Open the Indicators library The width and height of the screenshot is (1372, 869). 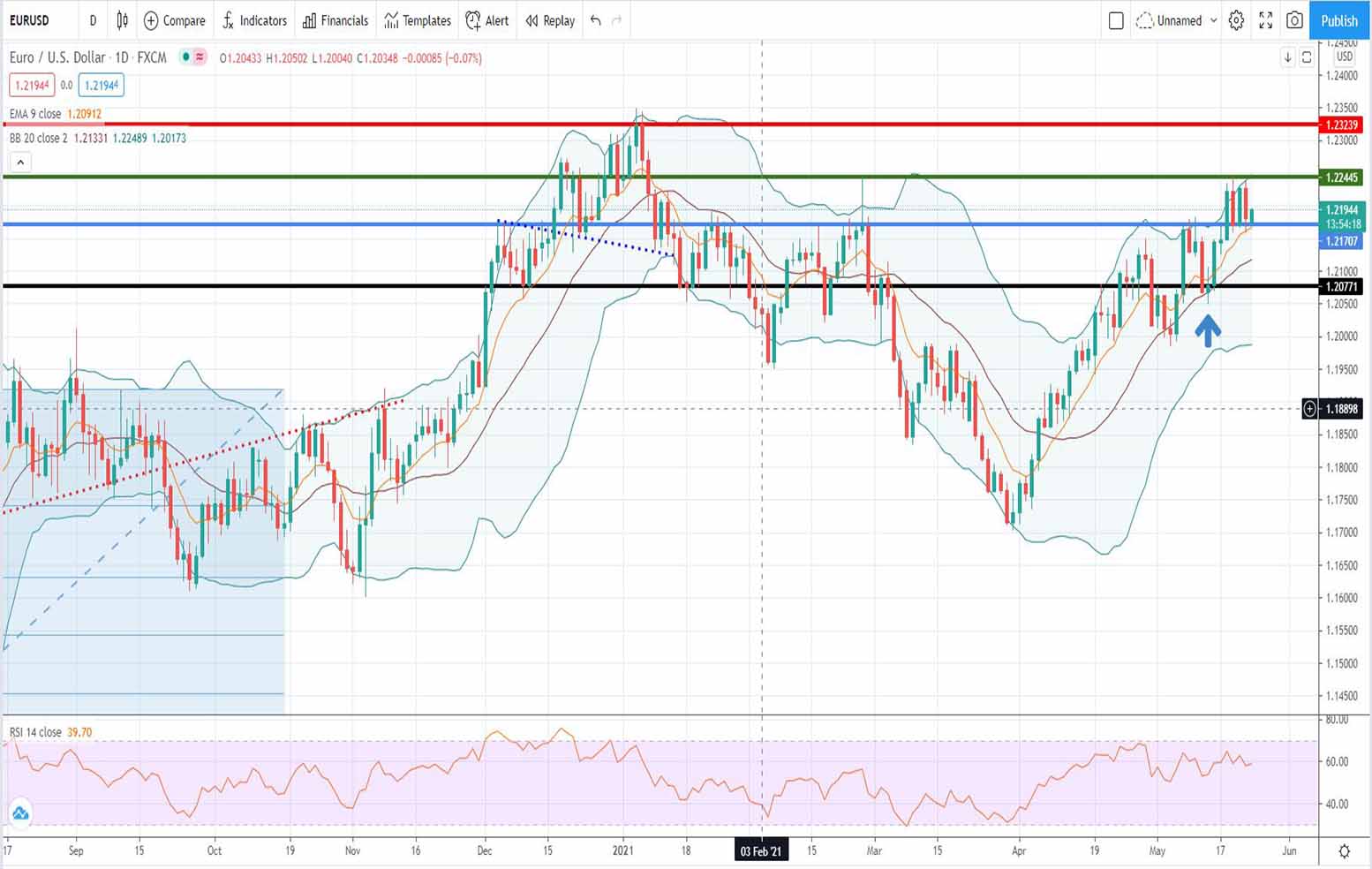pyautogui.click(x=254, y=20)
